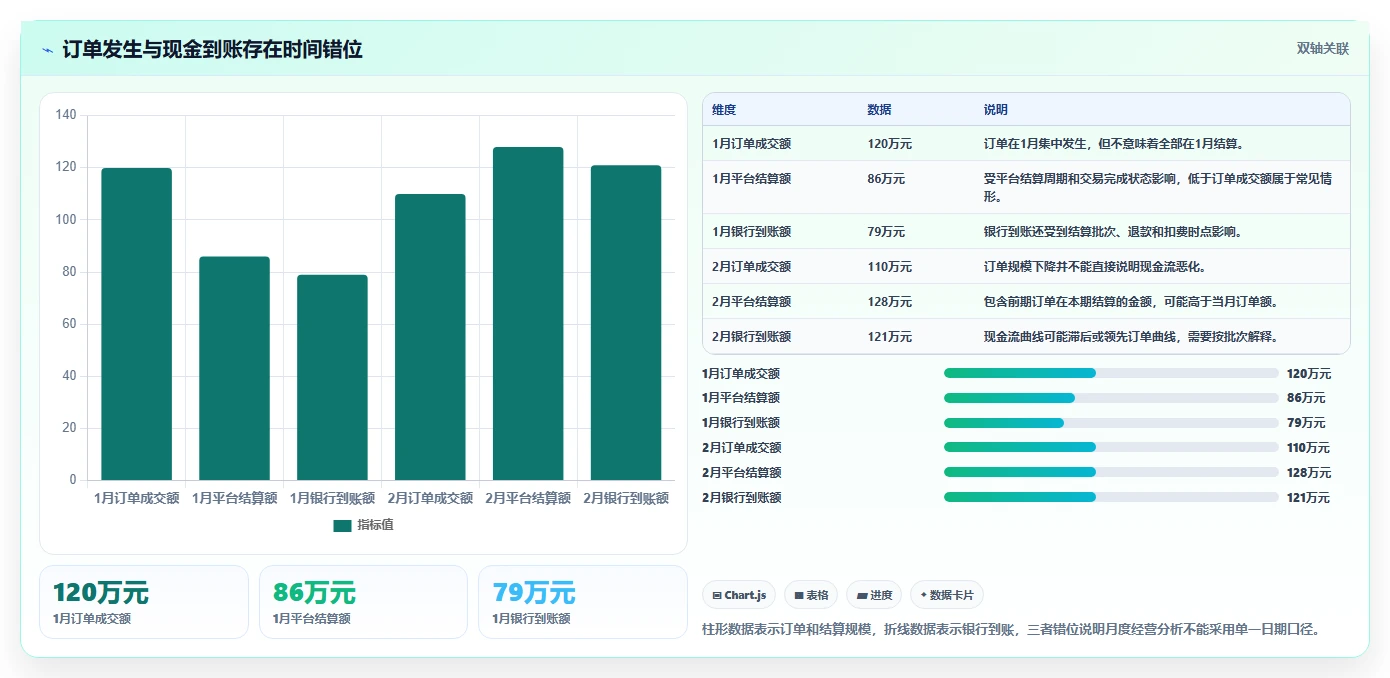Open the 86万元 data card
Viewport: 1390px width, 678px height.
tap(363, 602)
